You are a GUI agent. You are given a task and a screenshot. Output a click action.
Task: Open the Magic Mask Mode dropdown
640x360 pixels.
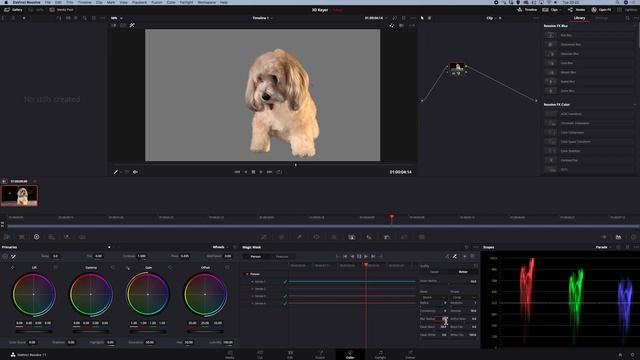tap(433, 298)
